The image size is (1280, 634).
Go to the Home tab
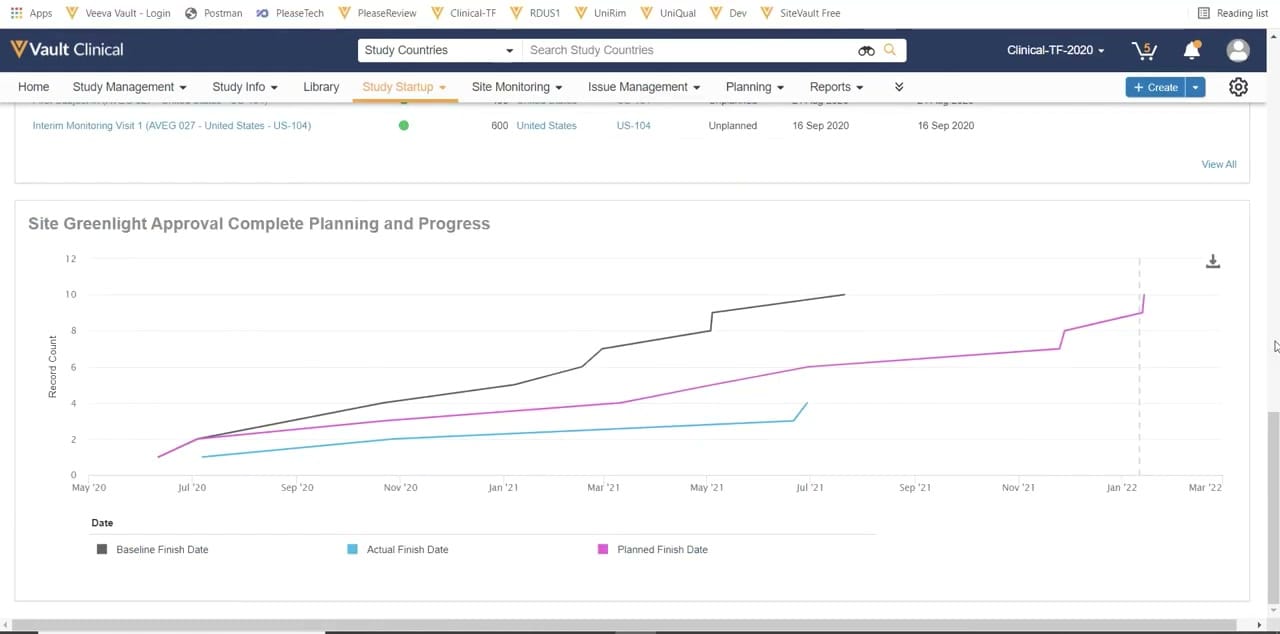point(33,87)
